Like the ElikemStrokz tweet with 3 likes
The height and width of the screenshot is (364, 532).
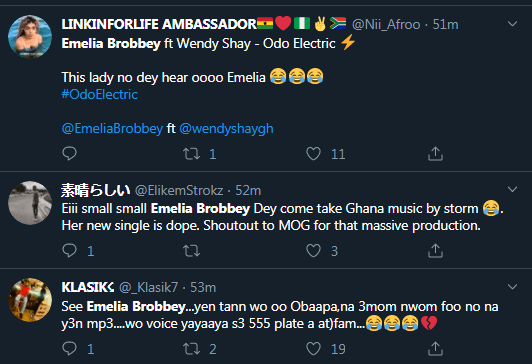(x=313, y=251)
